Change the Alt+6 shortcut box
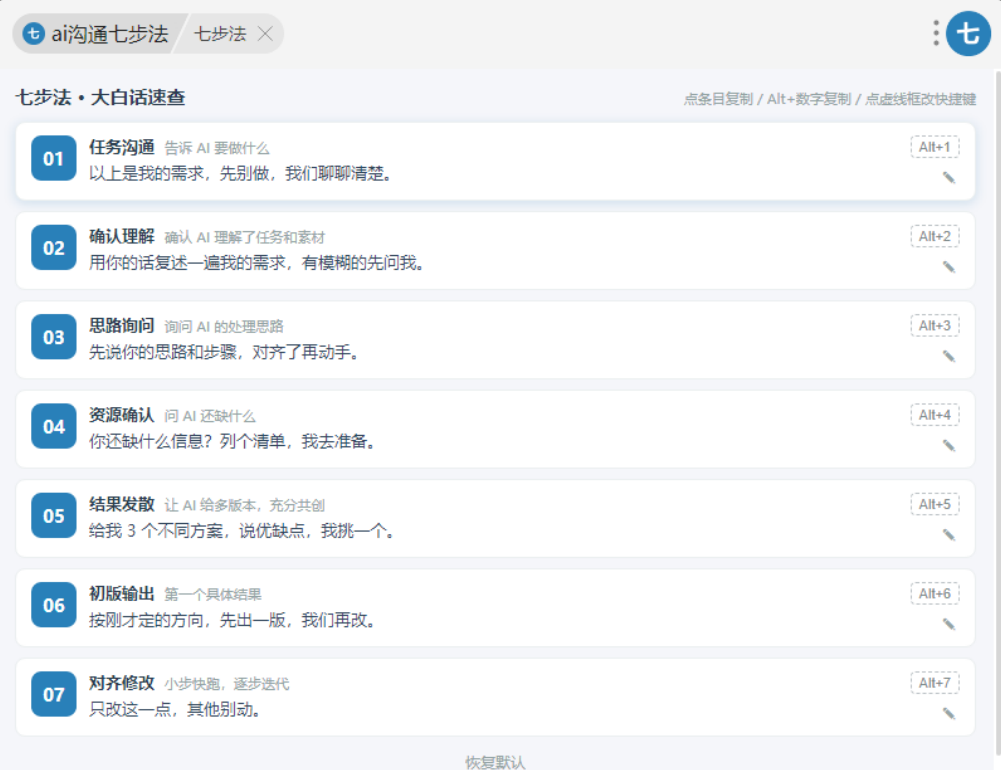 tap(935, 594)
